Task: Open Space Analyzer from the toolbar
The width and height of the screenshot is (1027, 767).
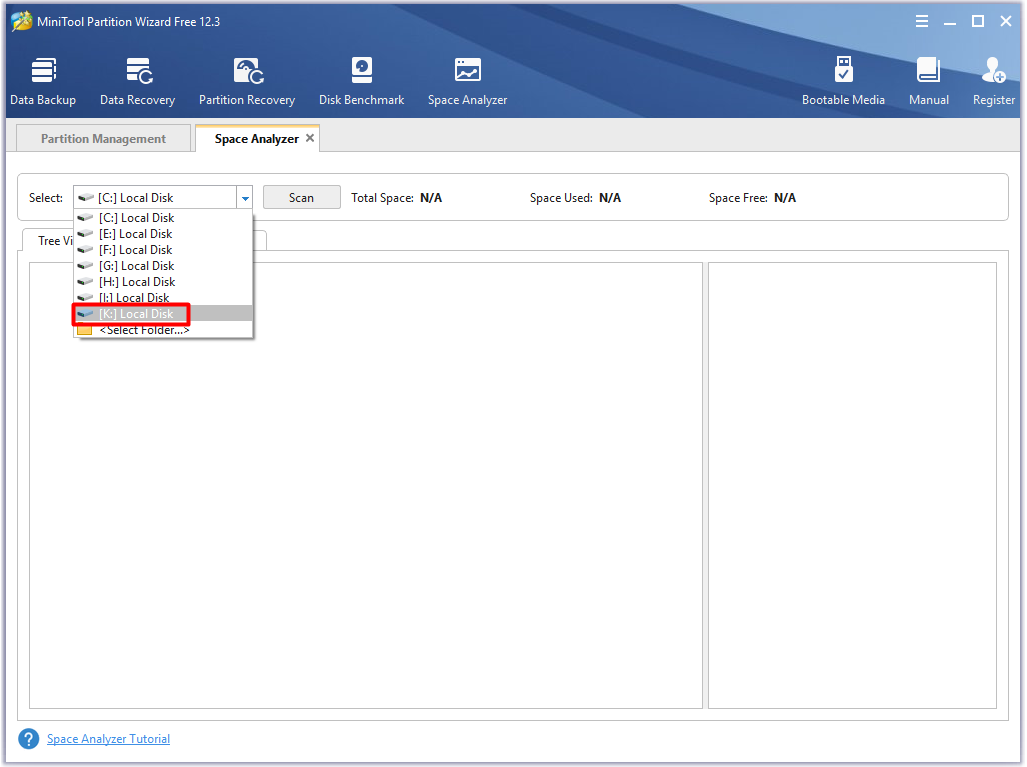Action: tap(468, 82)
